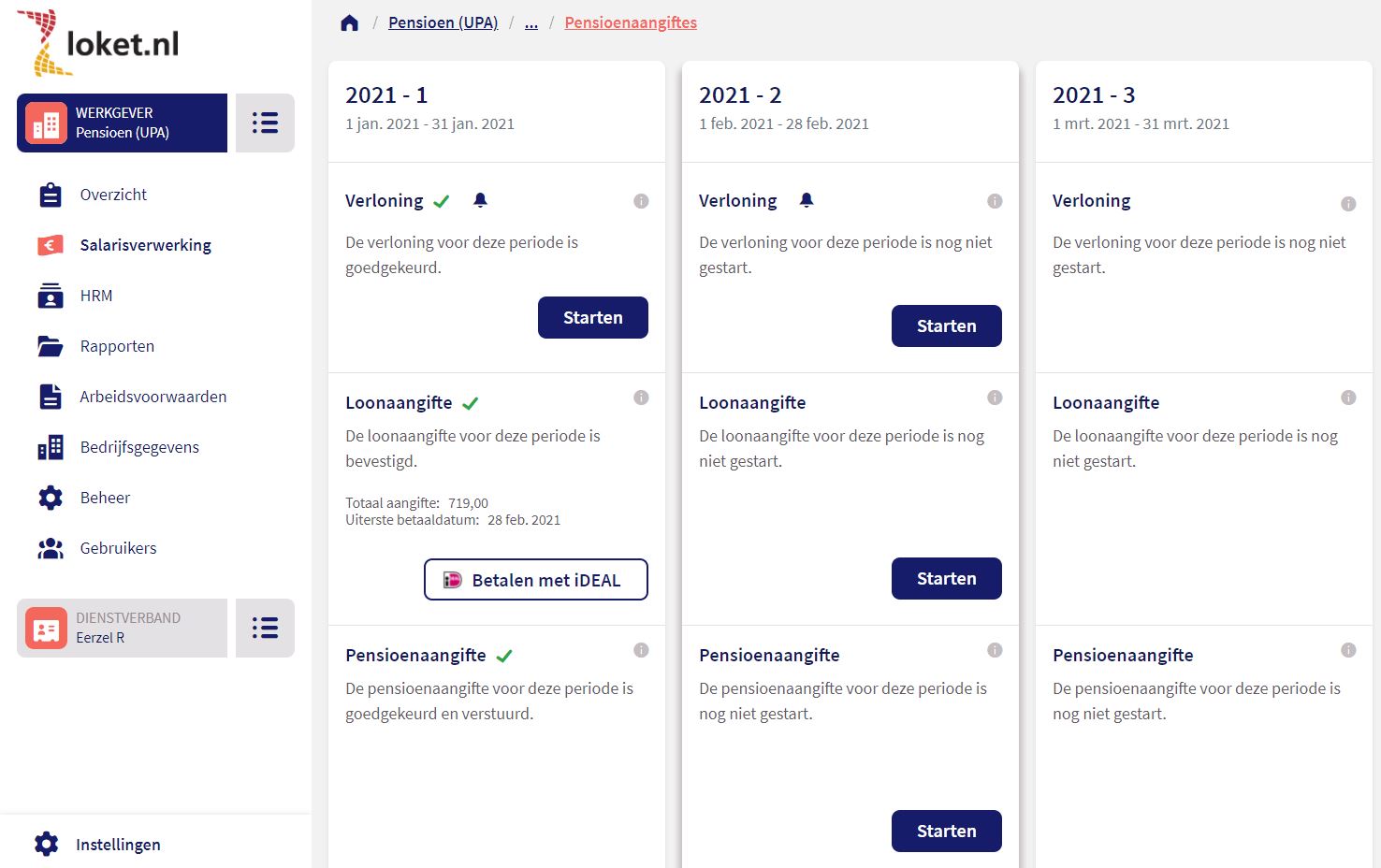The width and height of the screenshot is (1381, 868).
Task: Open info icon for 2021 - 3 Verloning
Action: tap(1348, 203)
